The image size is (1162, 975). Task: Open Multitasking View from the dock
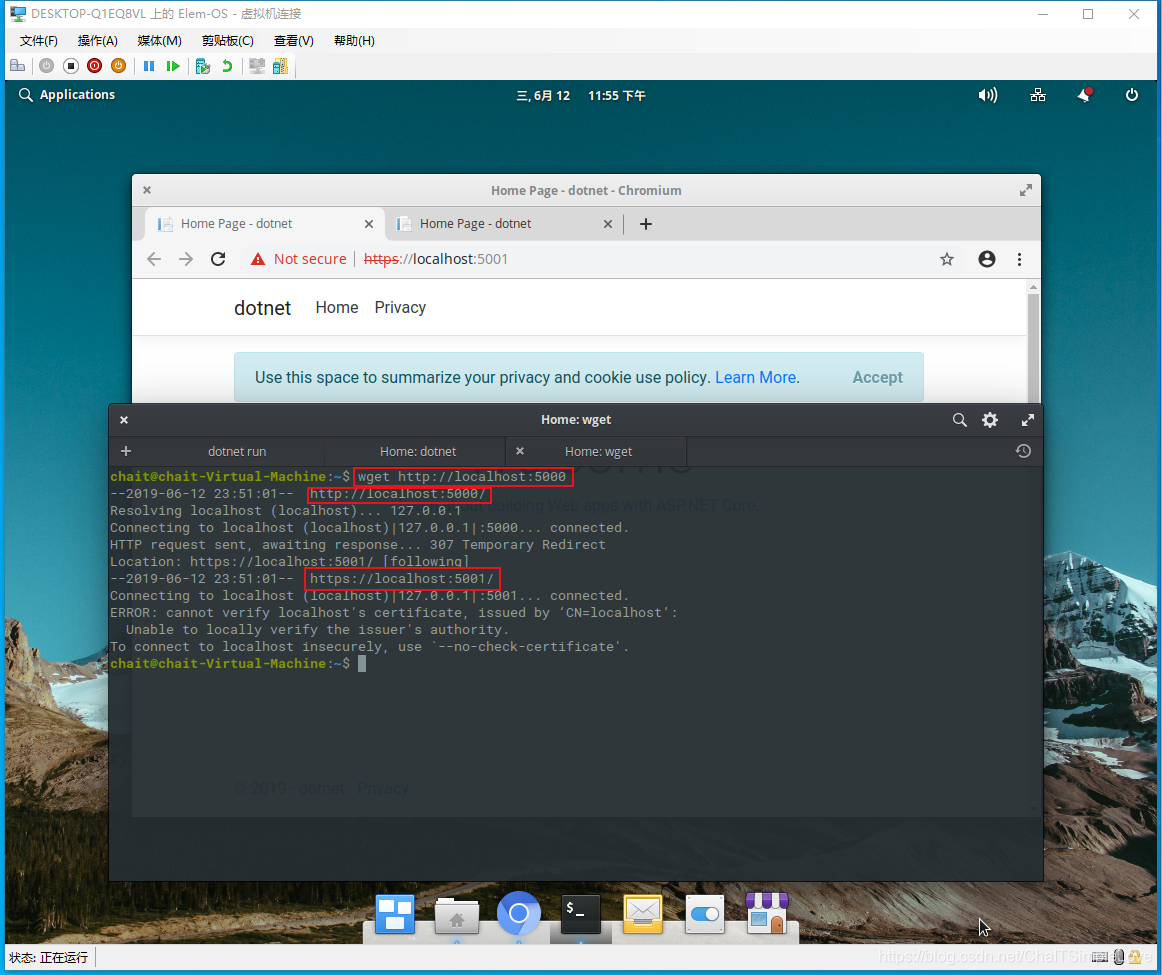click(x=395, y=914)
